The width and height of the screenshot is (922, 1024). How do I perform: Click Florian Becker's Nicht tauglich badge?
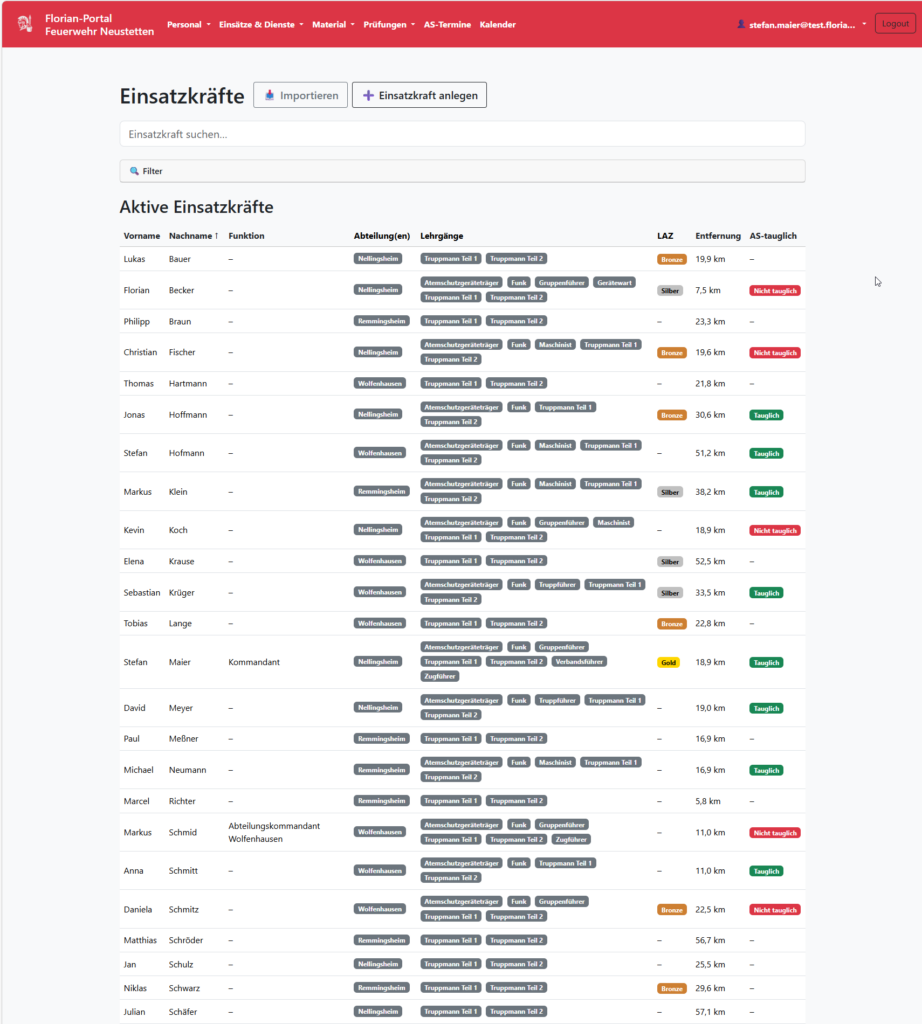(775, 290)
